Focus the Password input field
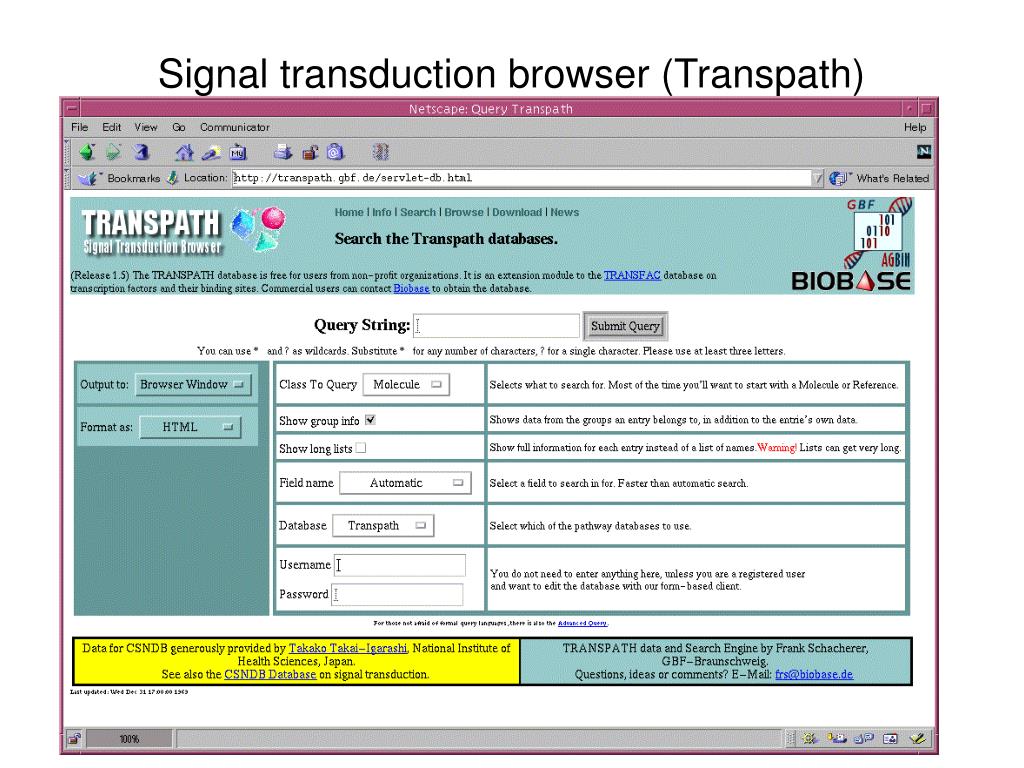Screen dimensions: 1024x768 point(397,594)
